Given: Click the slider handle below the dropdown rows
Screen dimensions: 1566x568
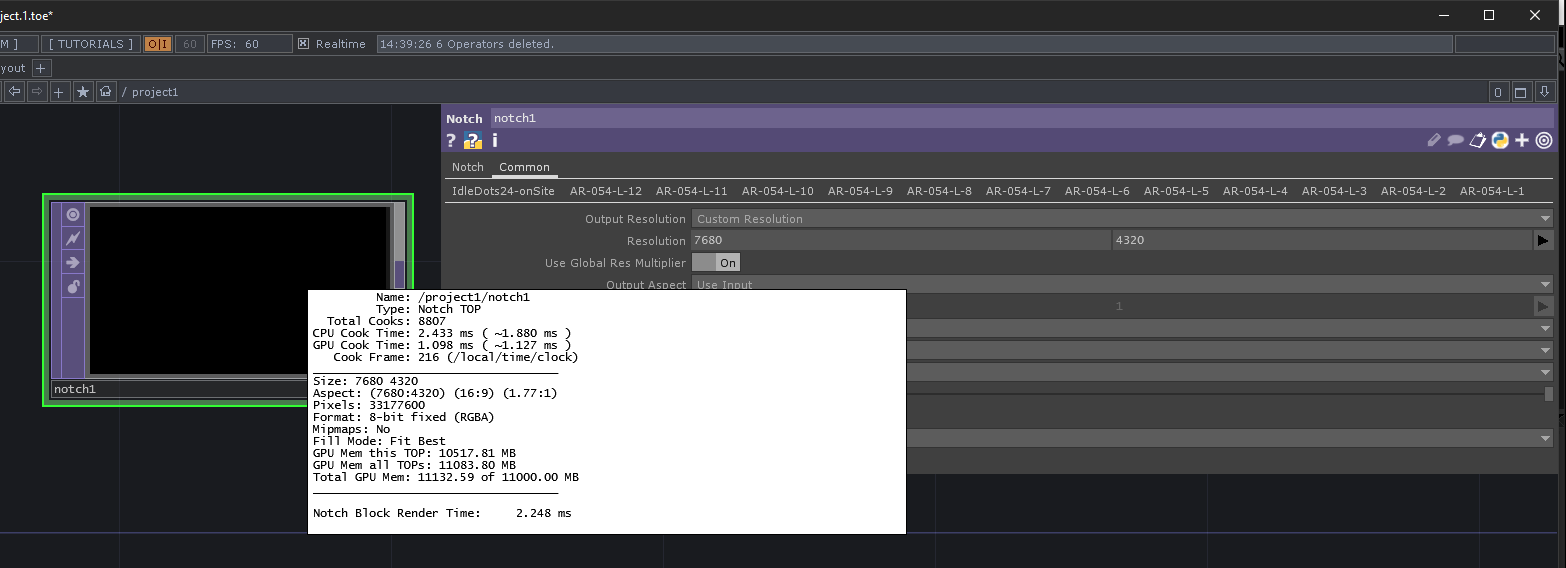Looking at the screenshot, I should [x=1548, y=394].
